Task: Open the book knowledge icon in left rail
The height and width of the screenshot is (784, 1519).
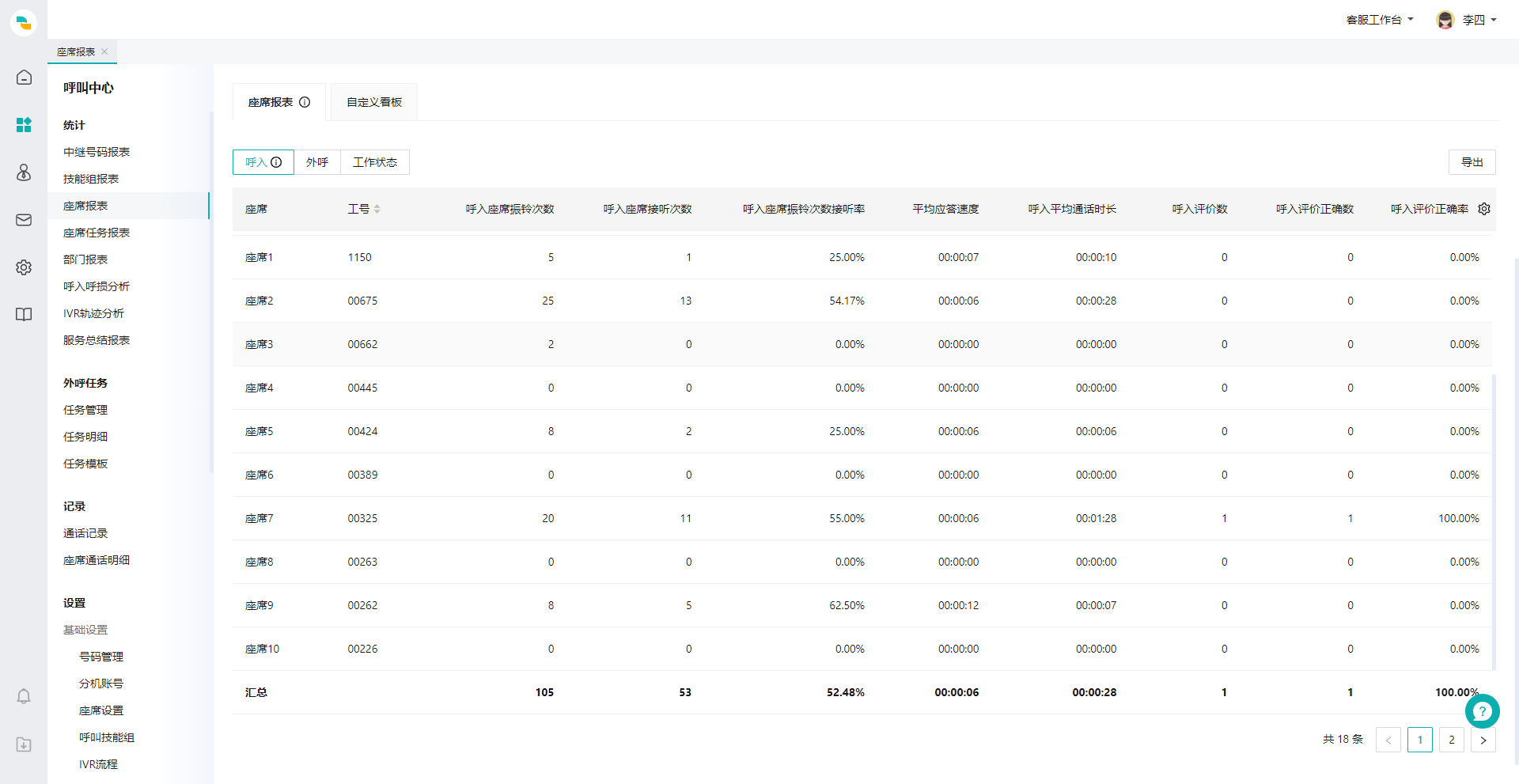Action: [24, 315]
